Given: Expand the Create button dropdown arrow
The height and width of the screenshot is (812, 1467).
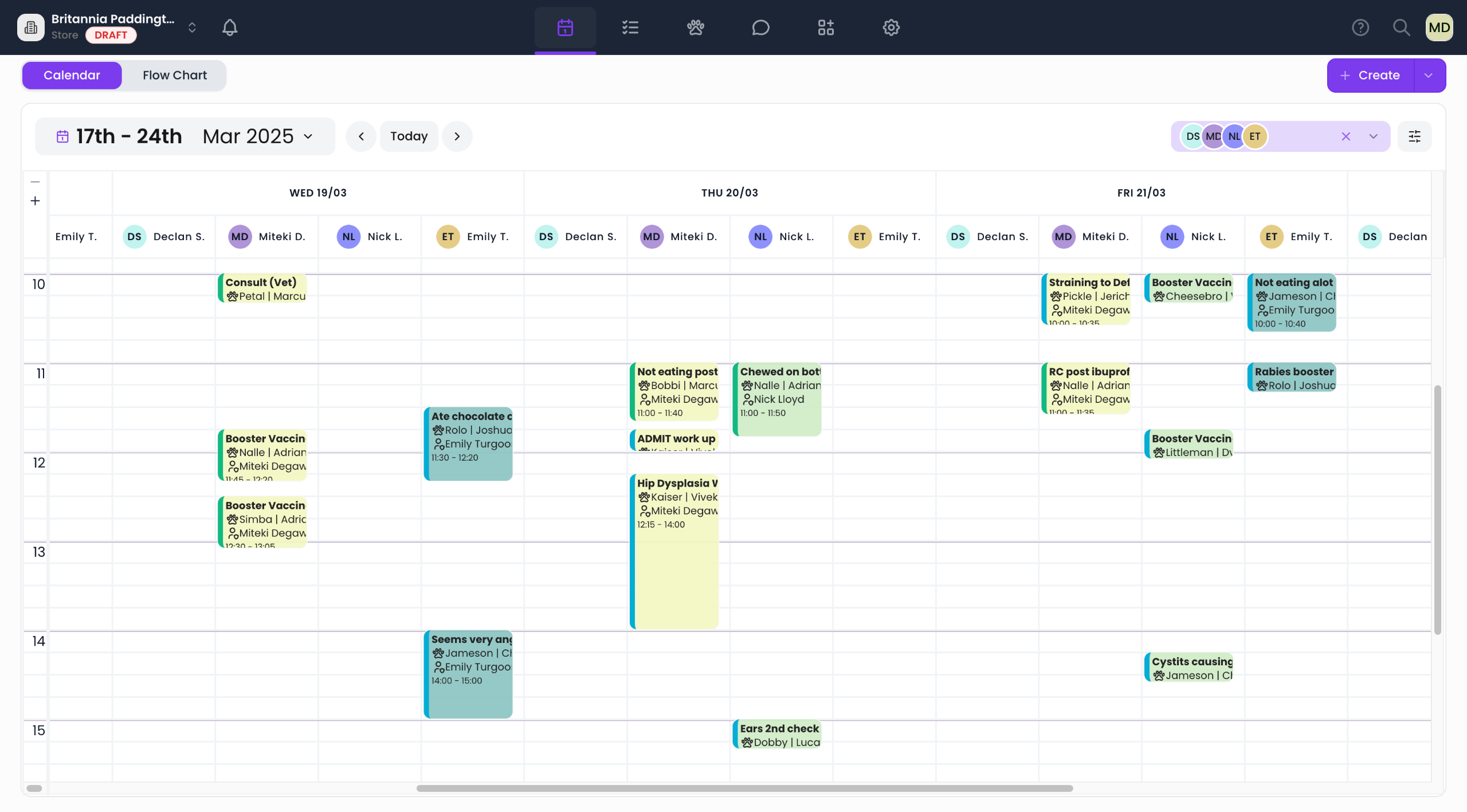Looking at the screenshot, I should pos(1429,76).
